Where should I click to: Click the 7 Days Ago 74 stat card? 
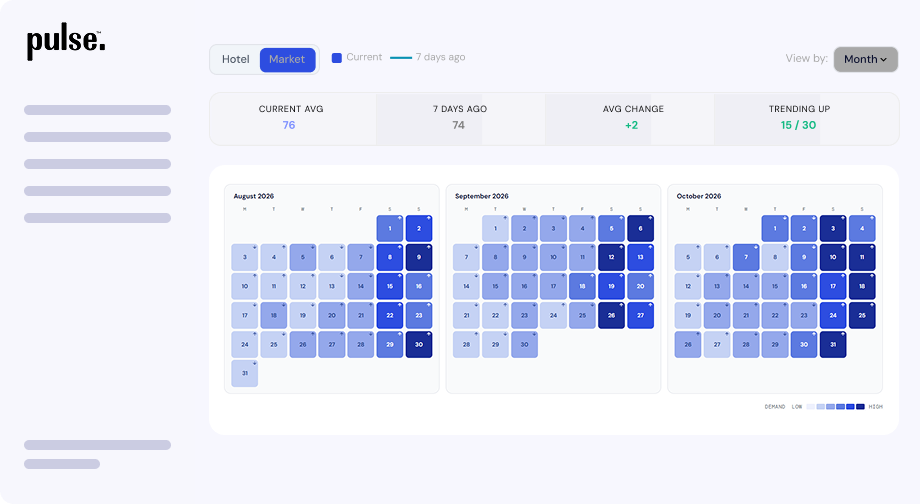click(459, 118)
